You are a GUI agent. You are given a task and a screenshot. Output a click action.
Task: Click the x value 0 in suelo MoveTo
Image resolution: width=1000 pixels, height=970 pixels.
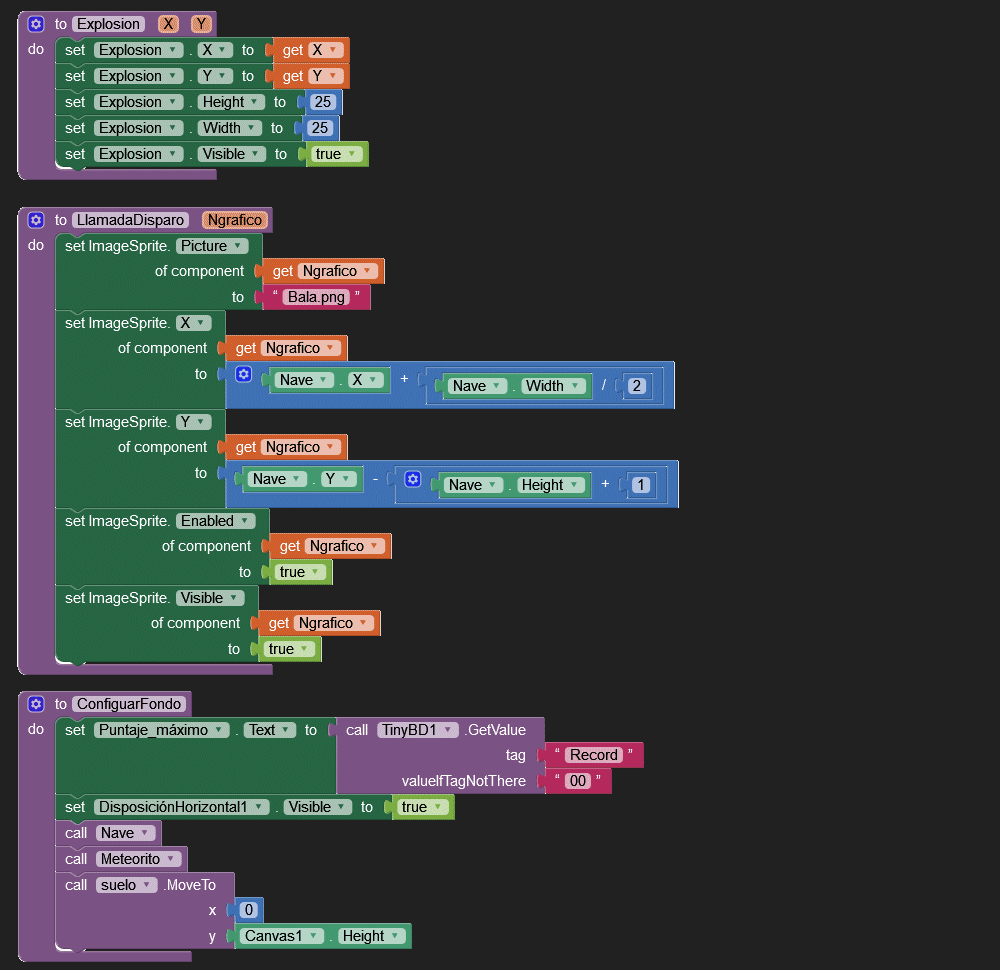[248, 910]
